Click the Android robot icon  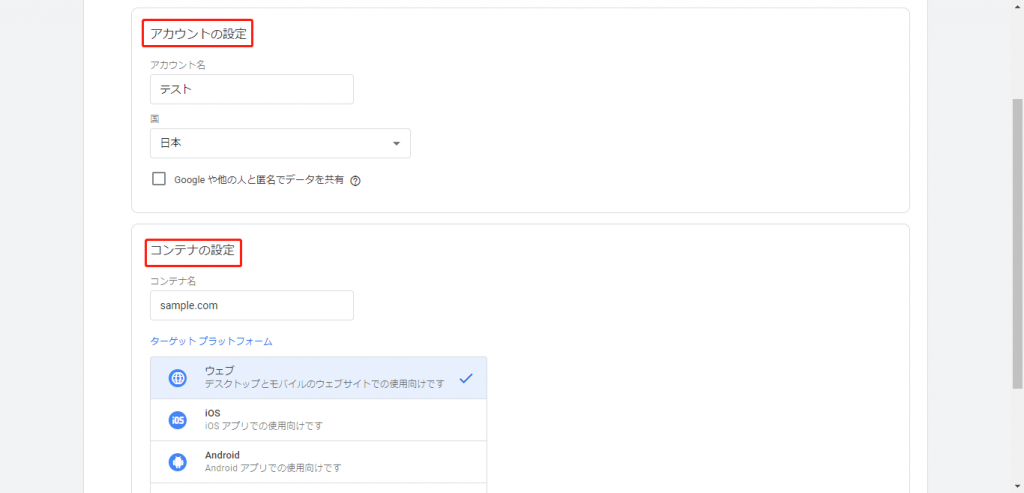178,462
